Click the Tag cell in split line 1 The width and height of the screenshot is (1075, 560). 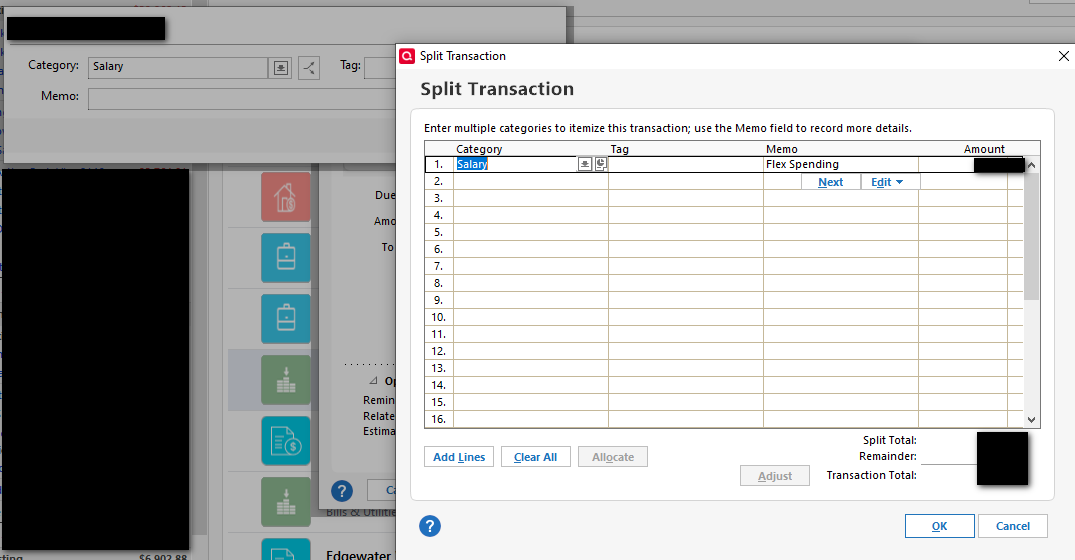(x=686, y=164)
